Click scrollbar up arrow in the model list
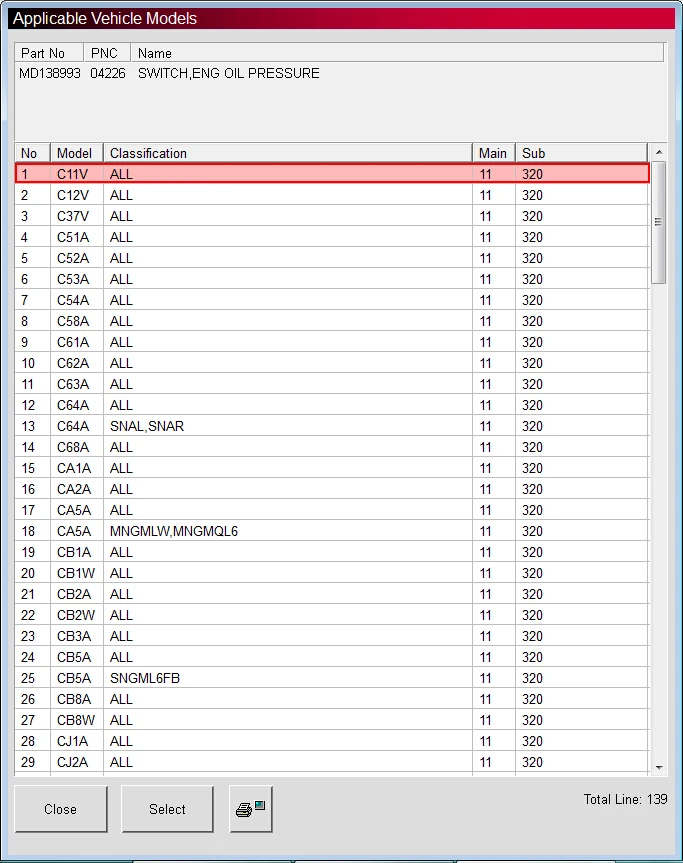 pos(659,152)
